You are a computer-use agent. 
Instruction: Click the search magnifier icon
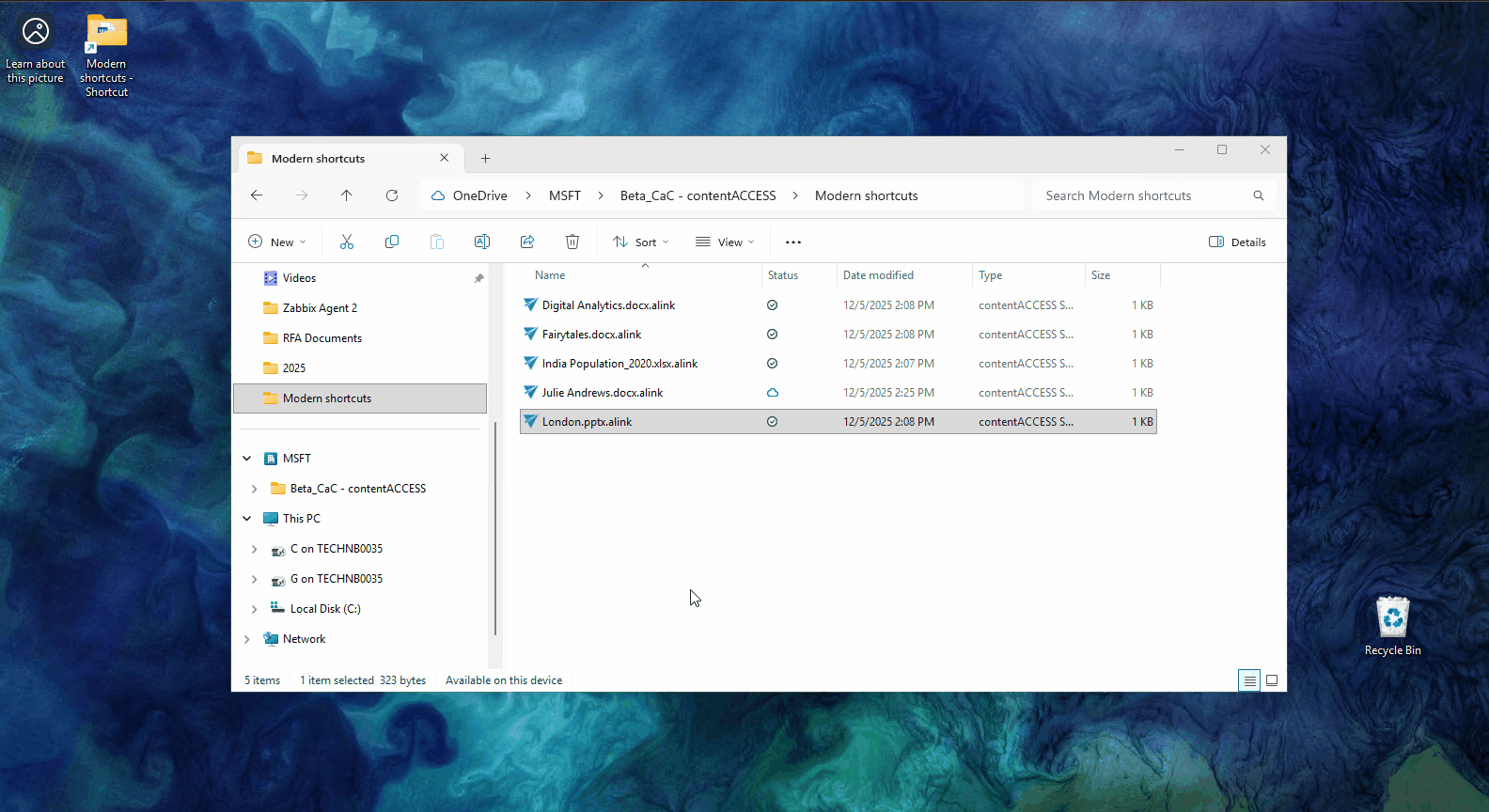tap(1259, 195)
